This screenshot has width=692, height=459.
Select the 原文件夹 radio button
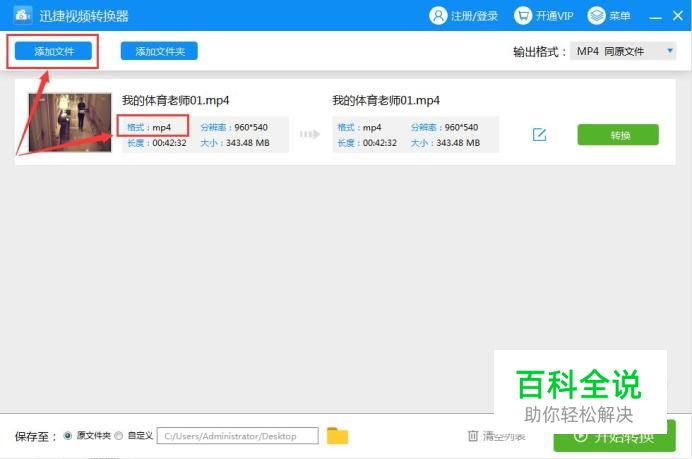68,436
